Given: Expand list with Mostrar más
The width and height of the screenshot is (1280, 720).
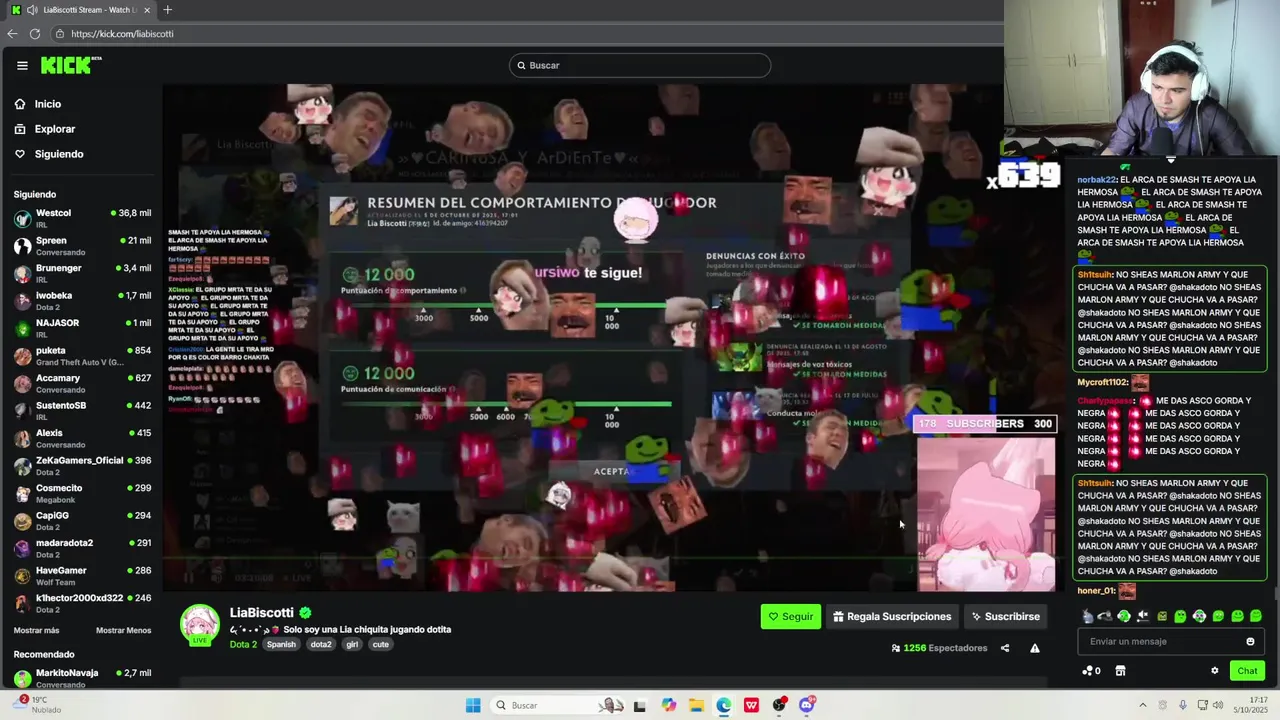Looking at the screenshot, I should coord(36,631).
